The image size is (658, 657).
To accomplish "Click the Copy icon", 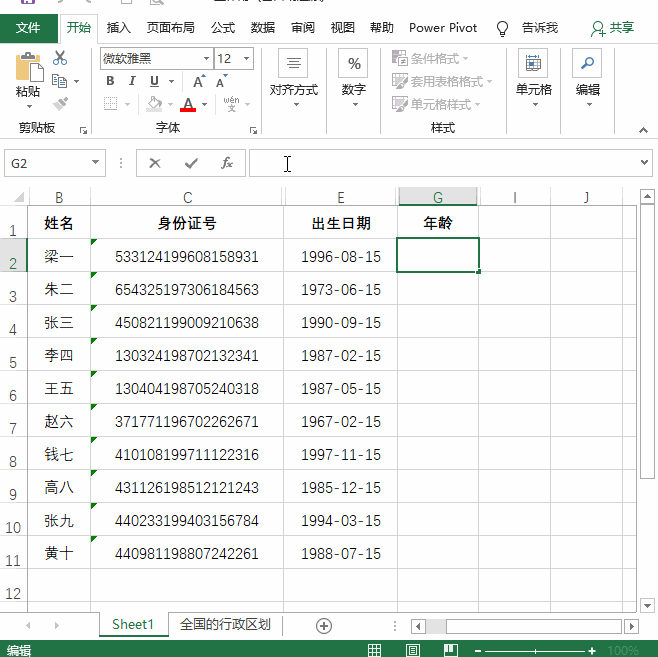I will (x=59, y=81).
